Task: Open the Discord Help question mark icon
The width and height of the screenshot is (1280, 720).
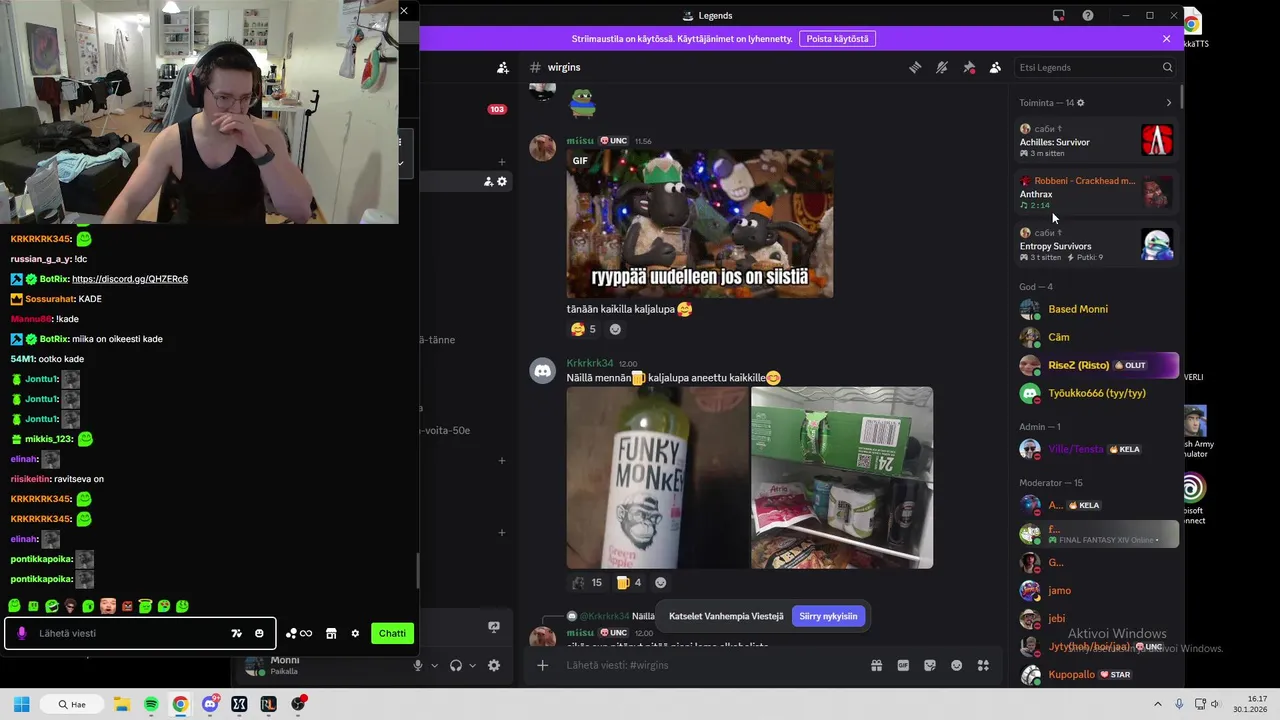Action: [1088, 15]
